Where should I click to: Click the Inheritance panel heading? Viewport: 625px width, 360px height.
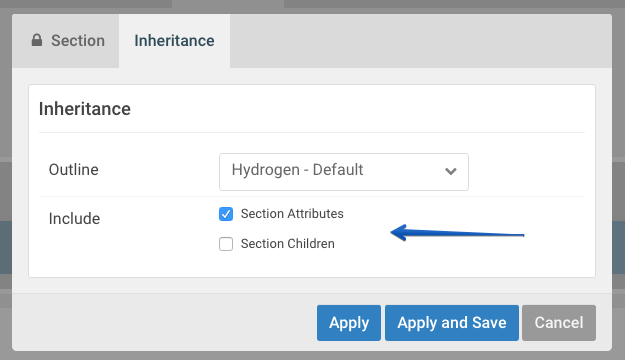pyautogui.click(x=85, y=109)
